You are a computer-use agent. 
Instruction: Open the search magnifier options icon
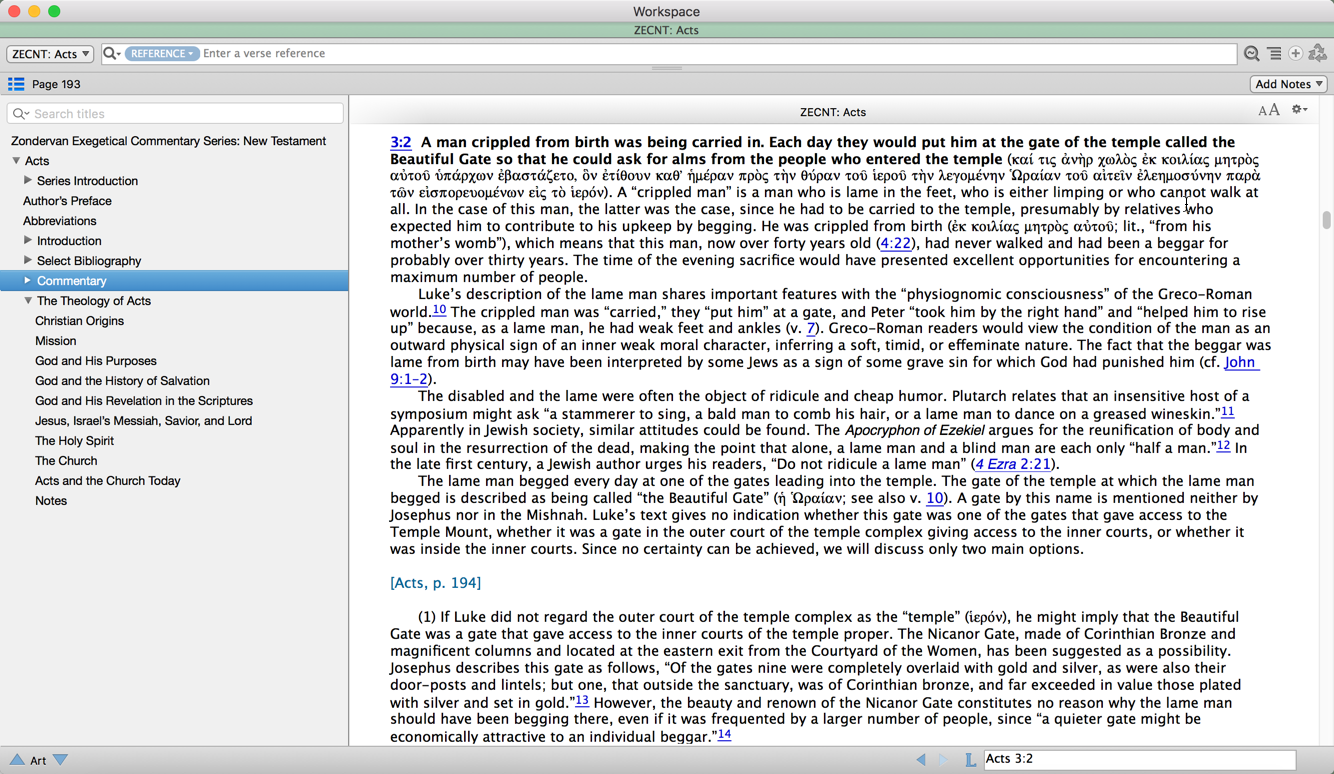tap(111, 53)
